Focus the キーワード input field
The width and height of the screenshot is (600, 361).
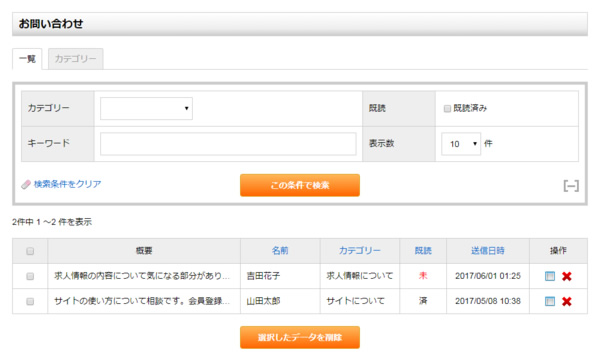click(228, 144)
